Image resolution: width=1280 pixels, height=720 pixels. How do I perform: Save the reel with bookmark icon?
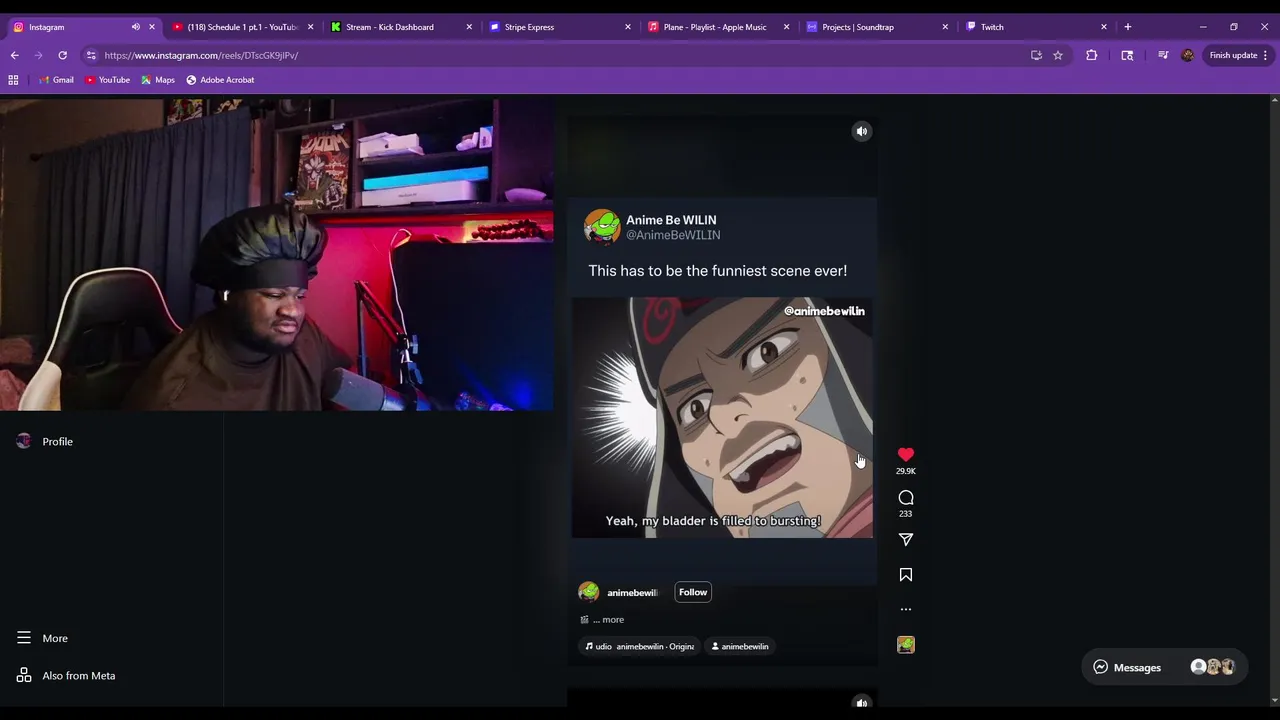905,575
